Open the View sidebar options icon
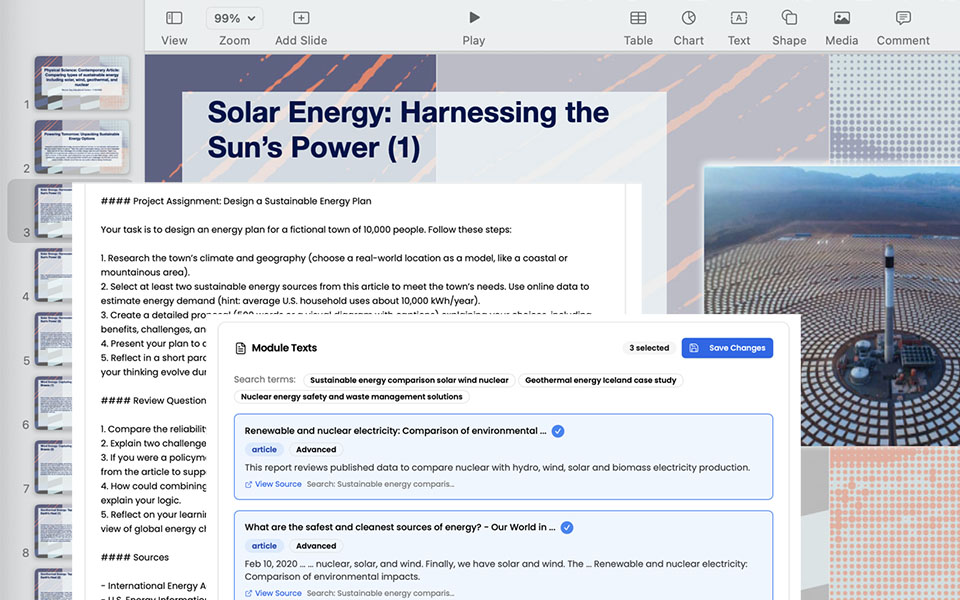Screen dimensions: 960x600 click(174, 18)
